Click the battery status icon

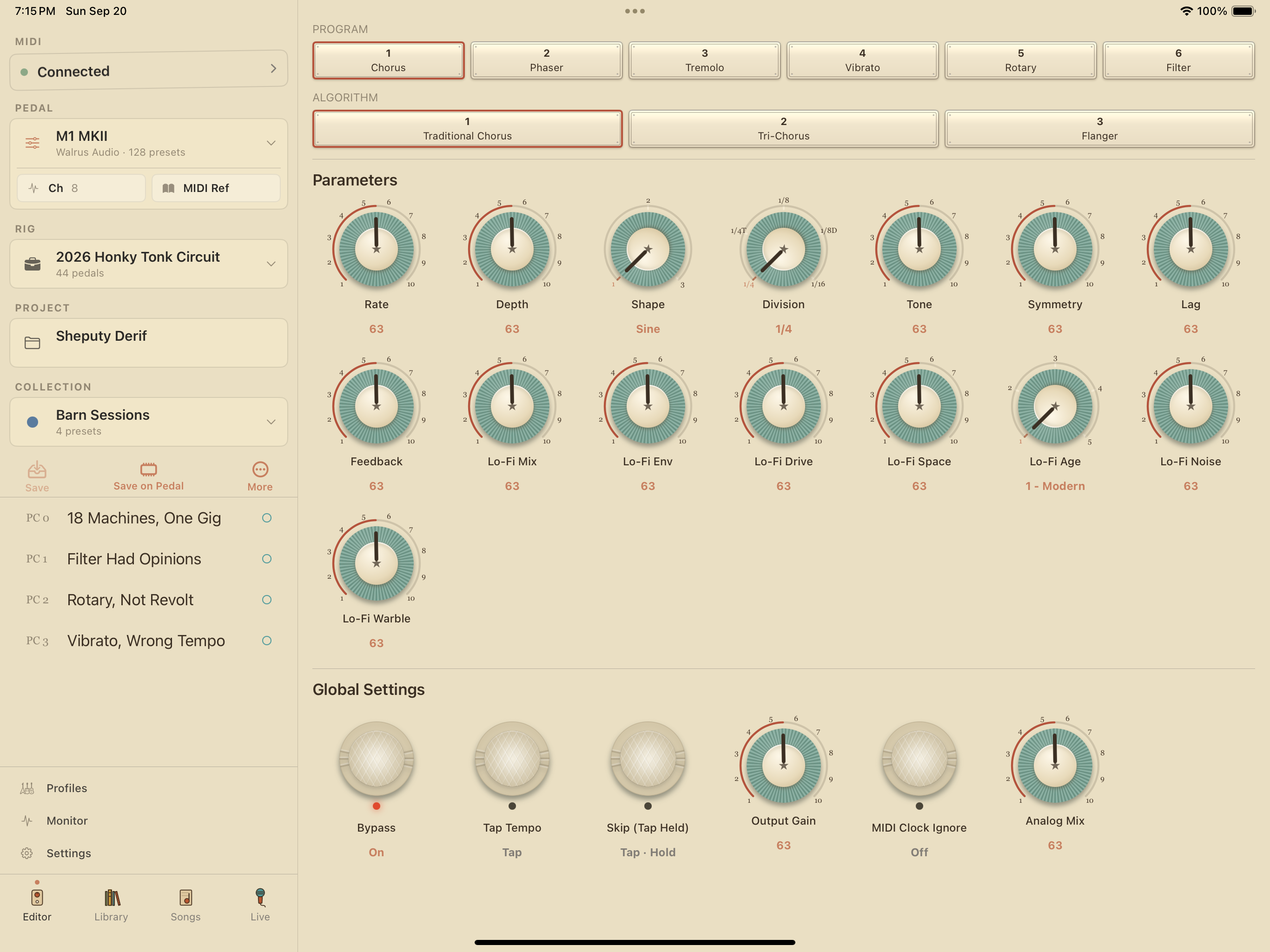(x=1244, y=11)
